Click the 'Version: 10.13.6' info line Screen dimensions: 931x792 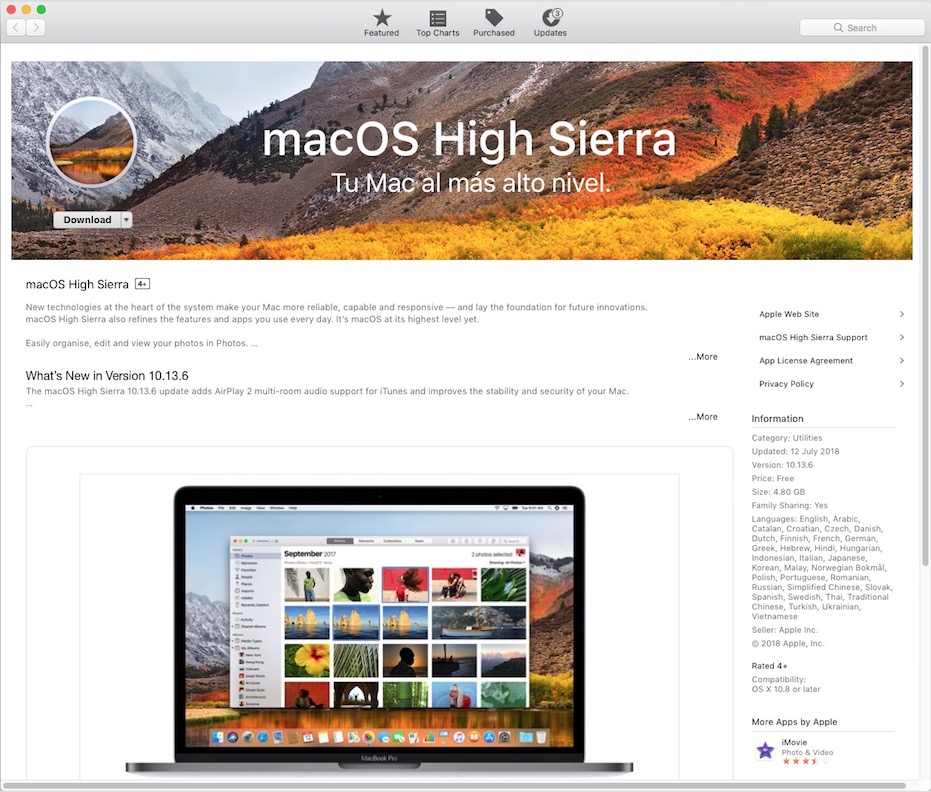point(782,465)
